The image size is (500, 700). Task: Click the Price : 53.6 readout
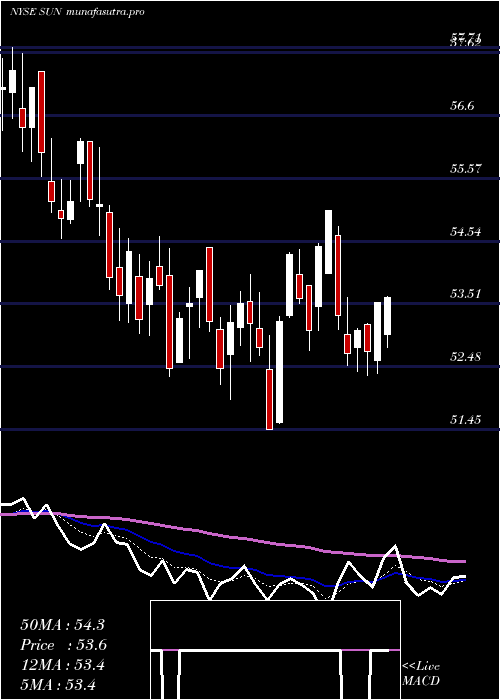click(x=64, y=645)
